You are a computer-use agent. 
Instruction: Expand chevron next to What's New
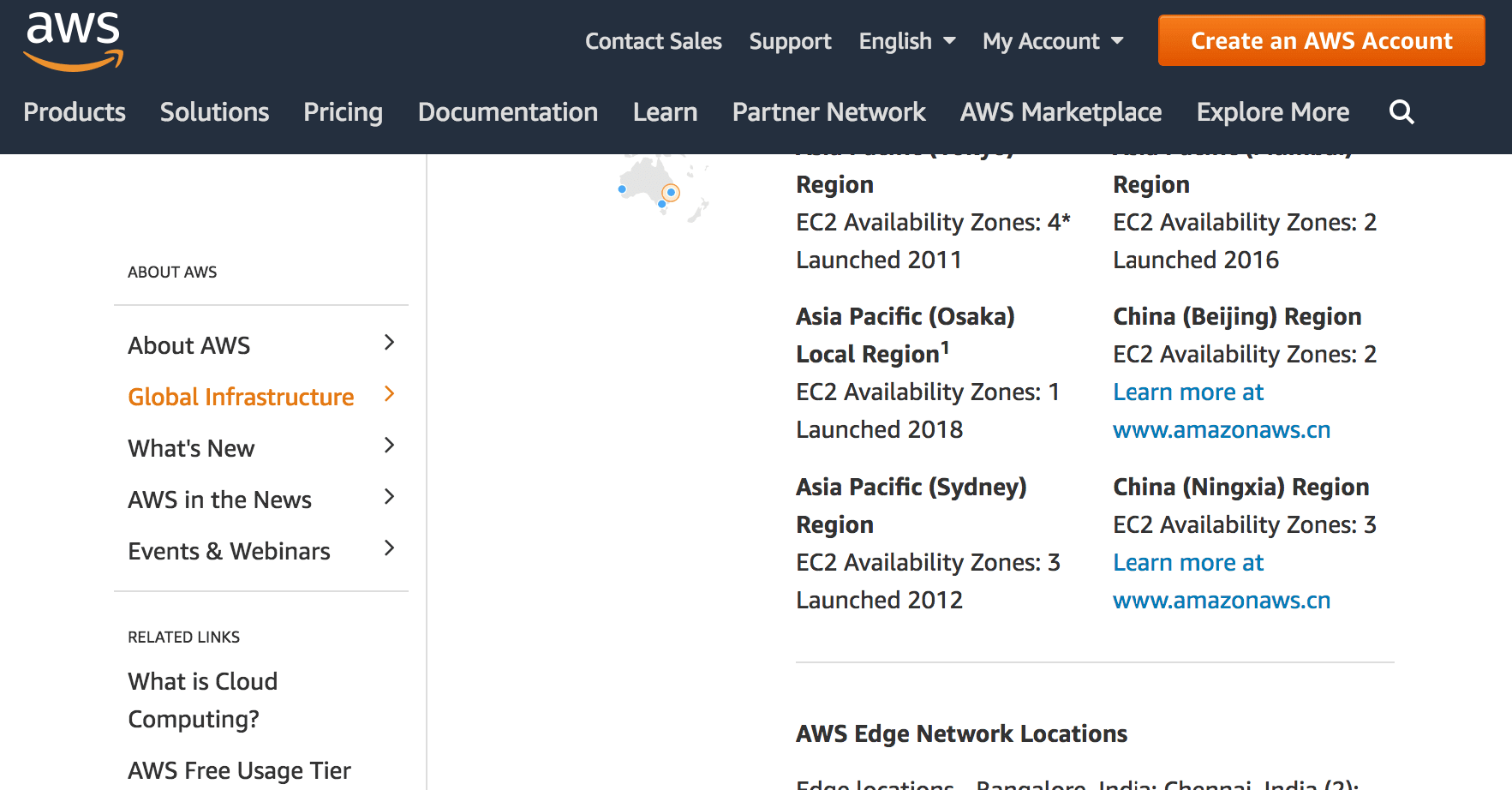coord(389,446)
